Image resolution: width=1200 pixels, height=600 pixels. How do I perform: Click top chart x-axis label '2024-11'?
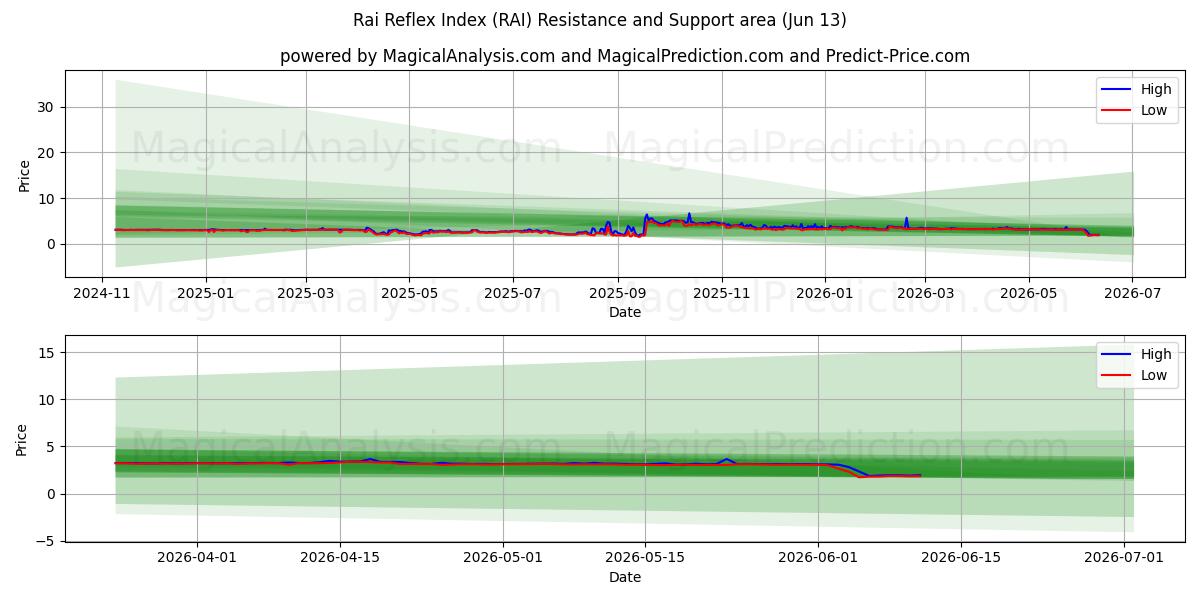[102, 294]
